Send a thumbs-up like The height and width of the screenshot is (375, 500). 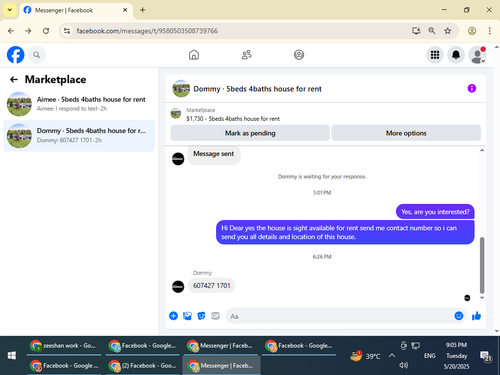(476, 316)
